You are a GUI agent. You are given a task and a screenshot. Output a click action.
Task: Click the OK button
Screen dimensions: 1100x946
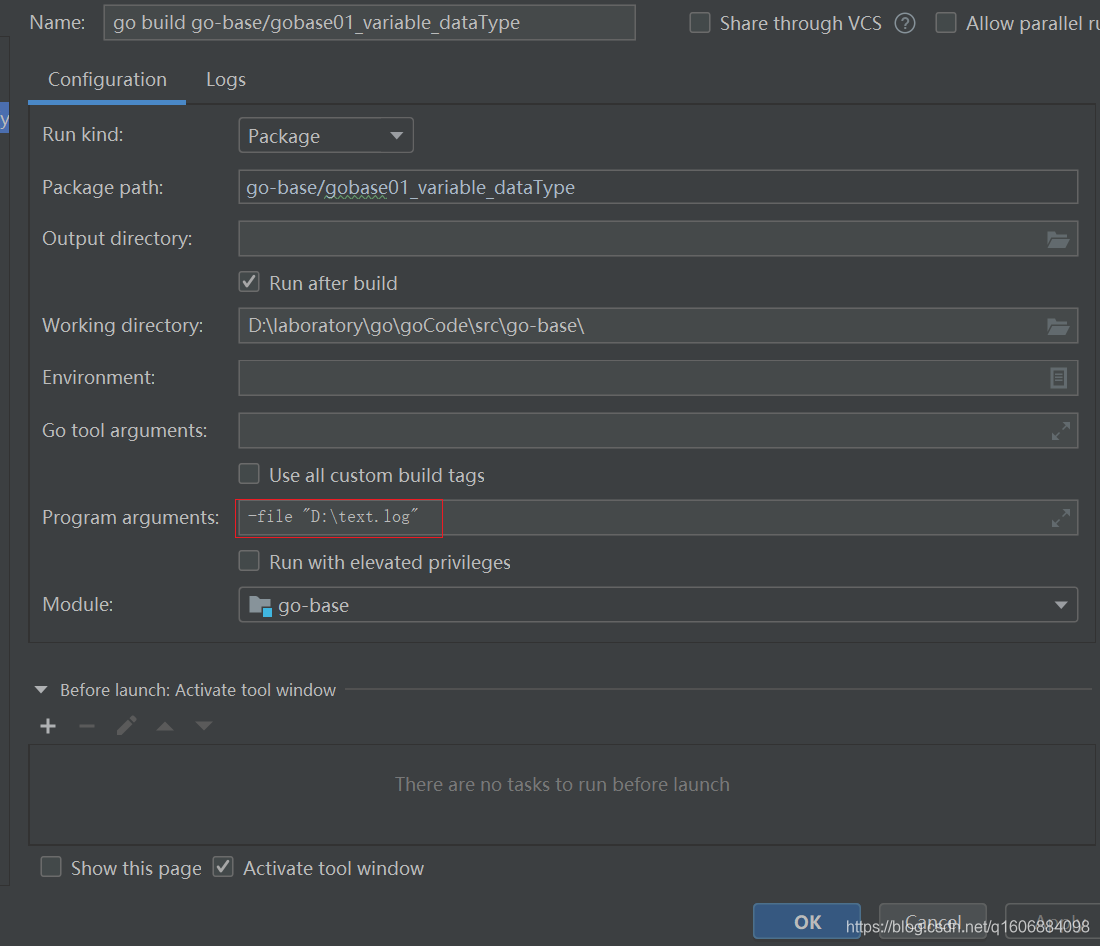click(x=807, y=921)
